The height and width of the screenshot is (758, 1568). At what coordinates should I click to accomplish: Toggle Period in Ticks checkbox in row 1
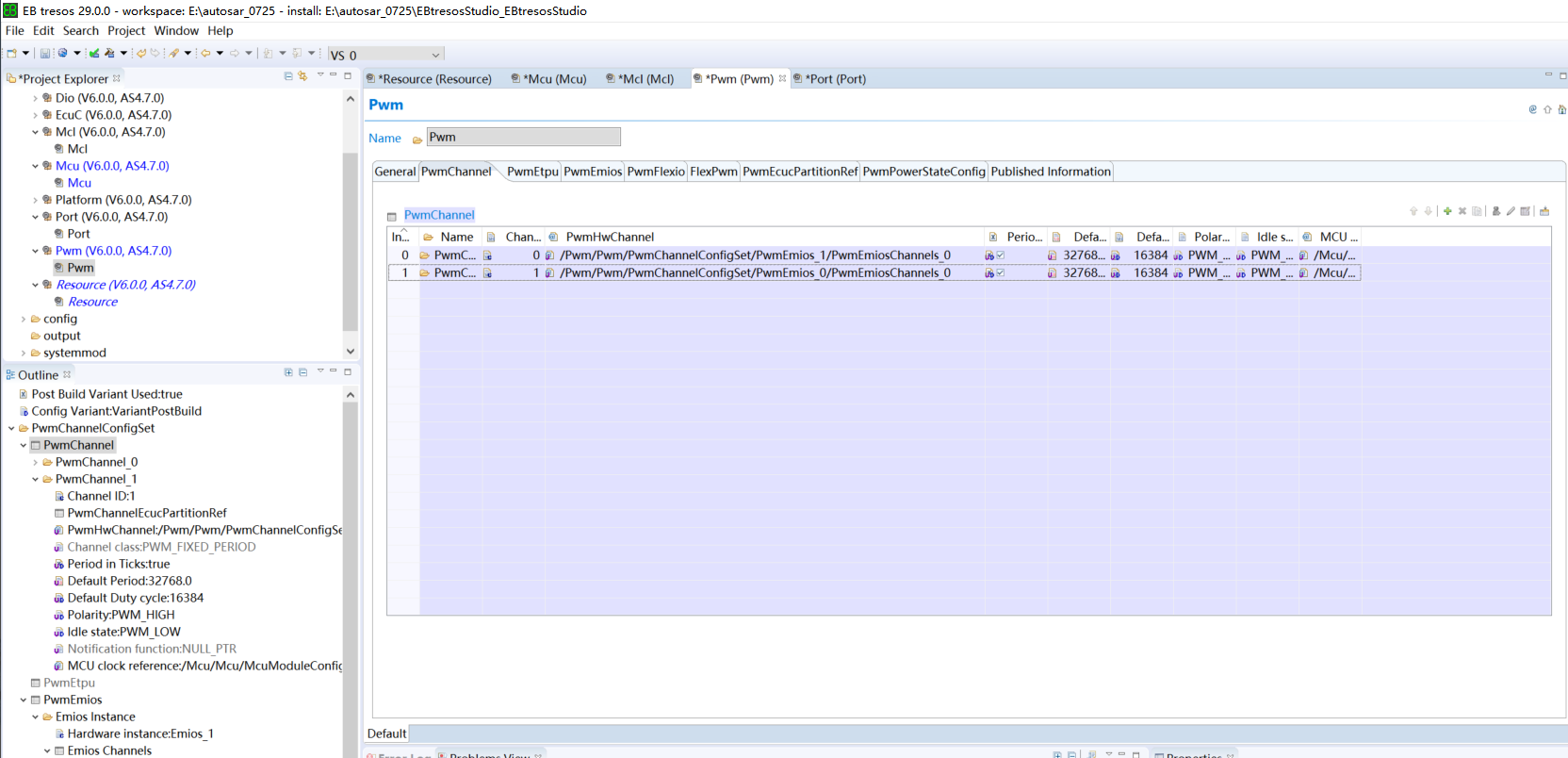tap(1000, 273)
